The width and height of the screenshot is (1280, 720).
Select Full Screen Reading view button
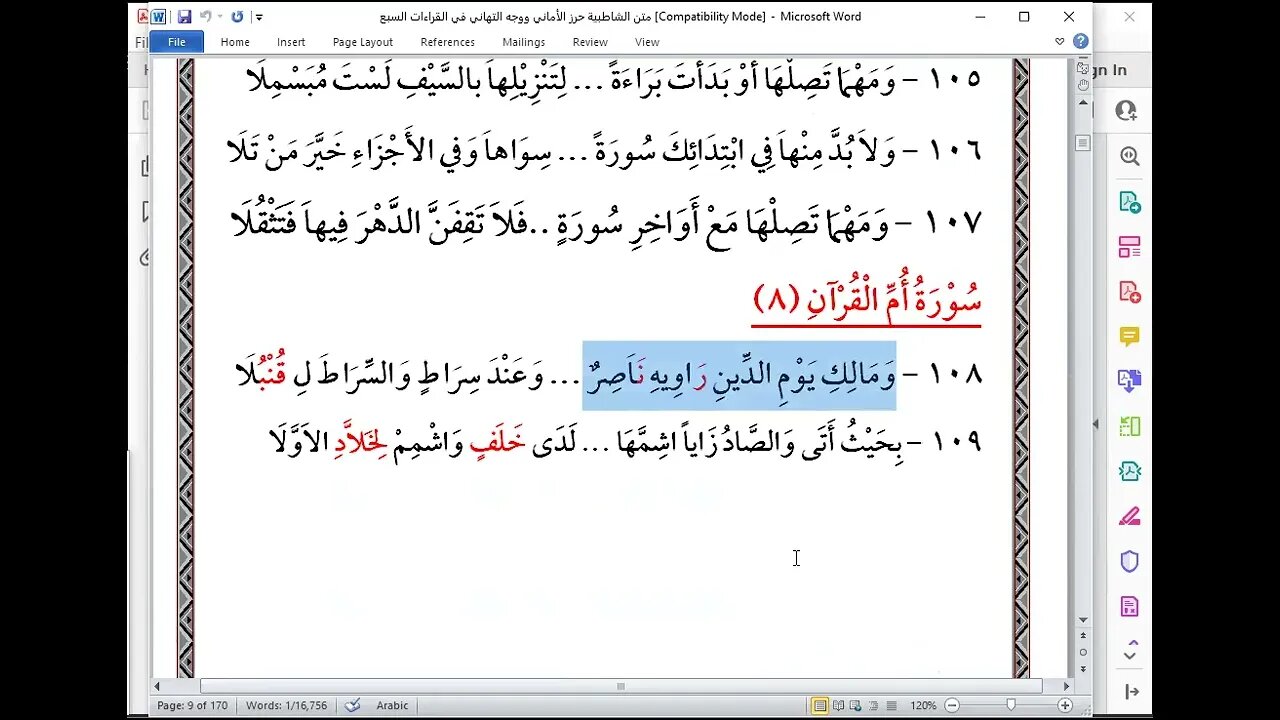point(838,705)
